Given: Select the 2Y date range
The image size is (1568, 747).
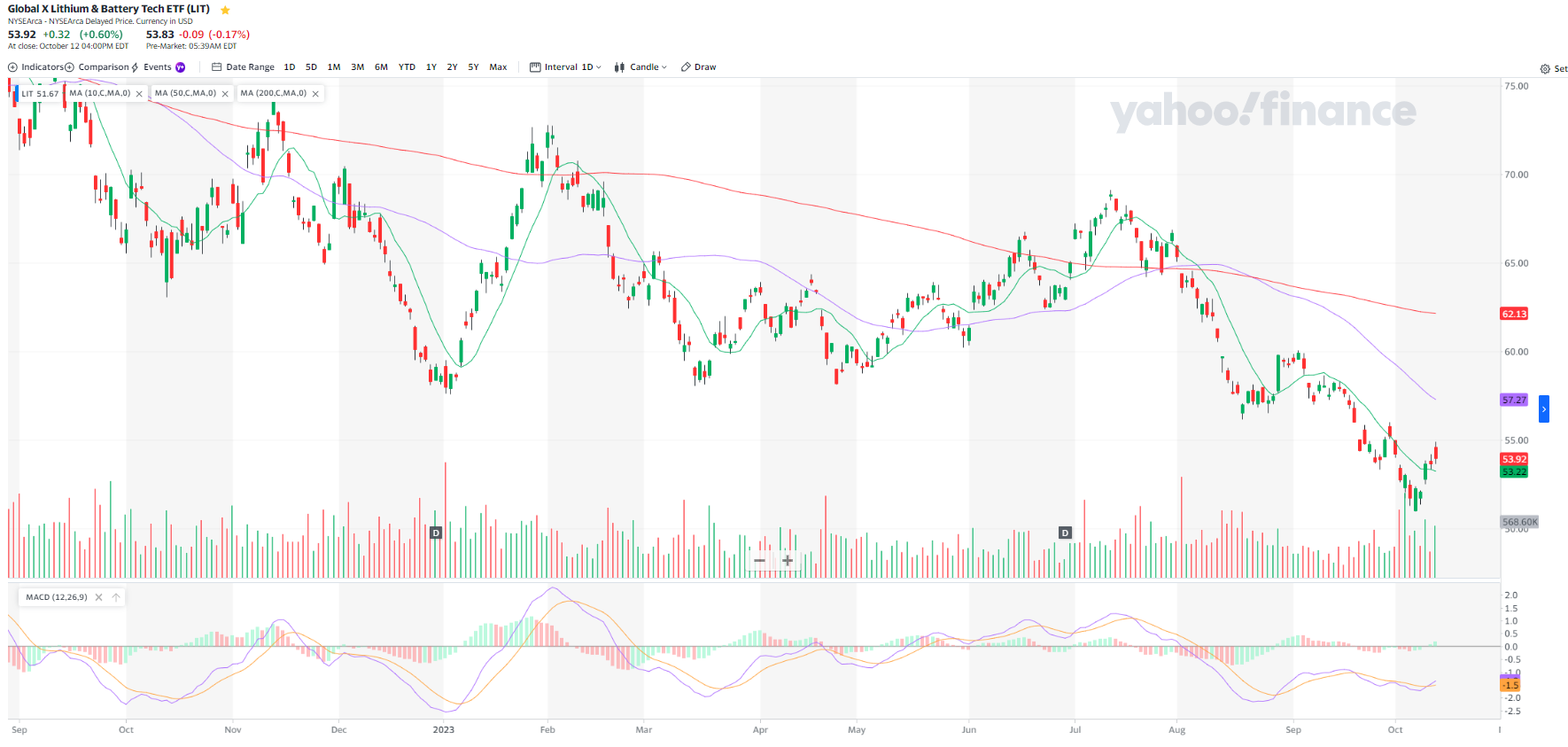Looking at the screenshot, I should [x=452, y=67].
